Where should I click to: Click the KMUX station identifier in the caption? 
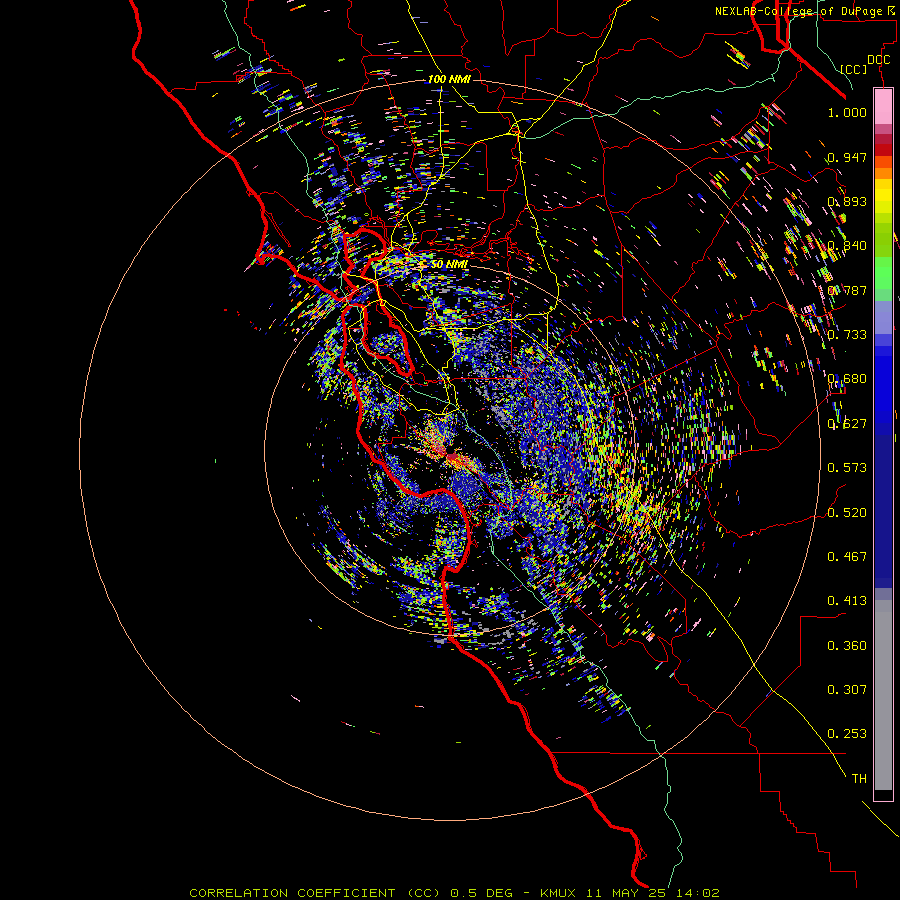click(x=558, y=893)
